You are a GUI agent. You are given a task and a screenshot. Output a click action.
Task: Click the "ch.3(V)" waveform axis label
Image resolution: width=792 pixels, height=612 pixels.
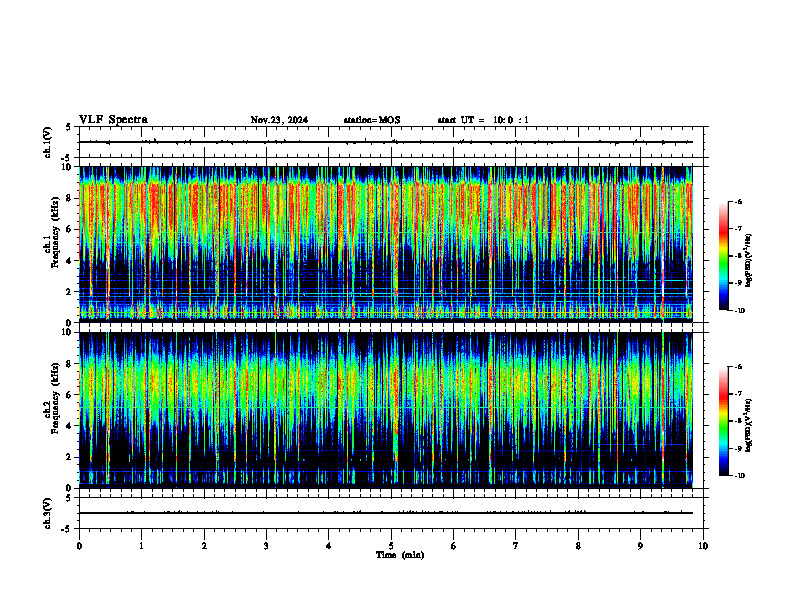47,513
